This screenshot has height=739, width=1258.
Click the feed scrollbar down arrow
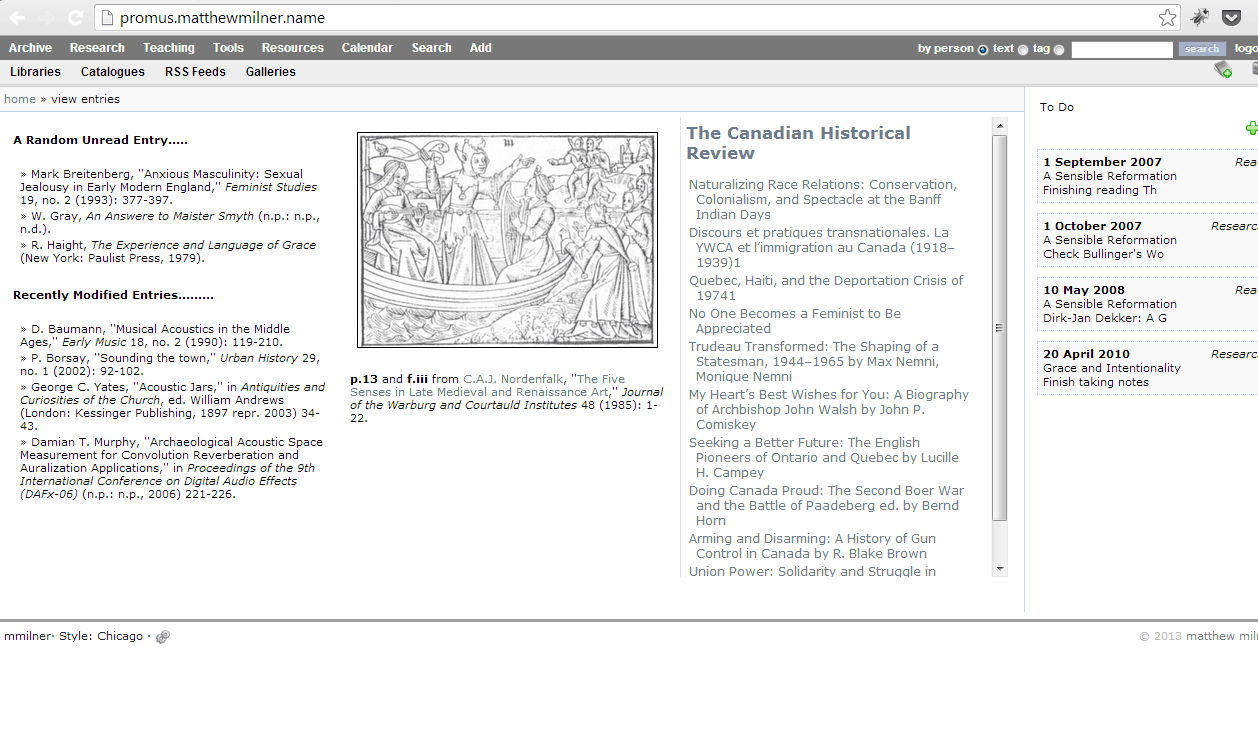[x=1000, y=569]
